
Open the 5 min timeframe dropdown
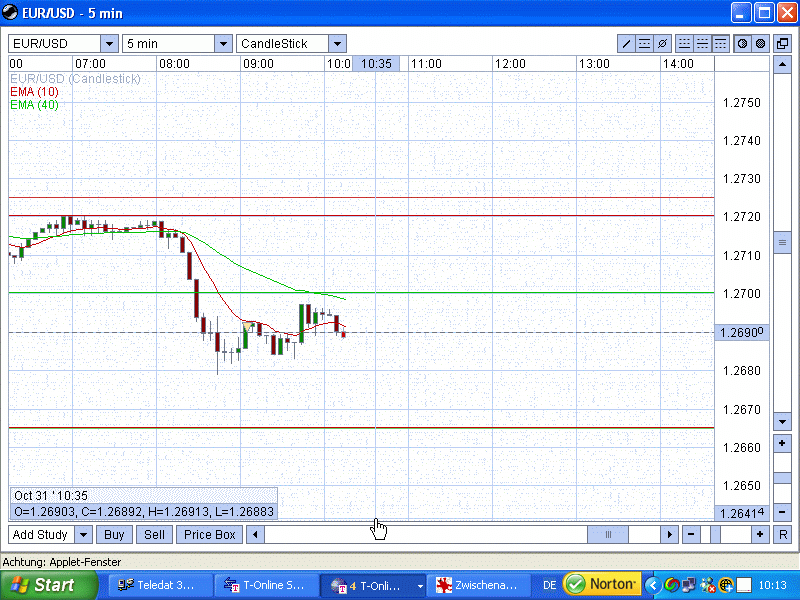click(223, 44)
